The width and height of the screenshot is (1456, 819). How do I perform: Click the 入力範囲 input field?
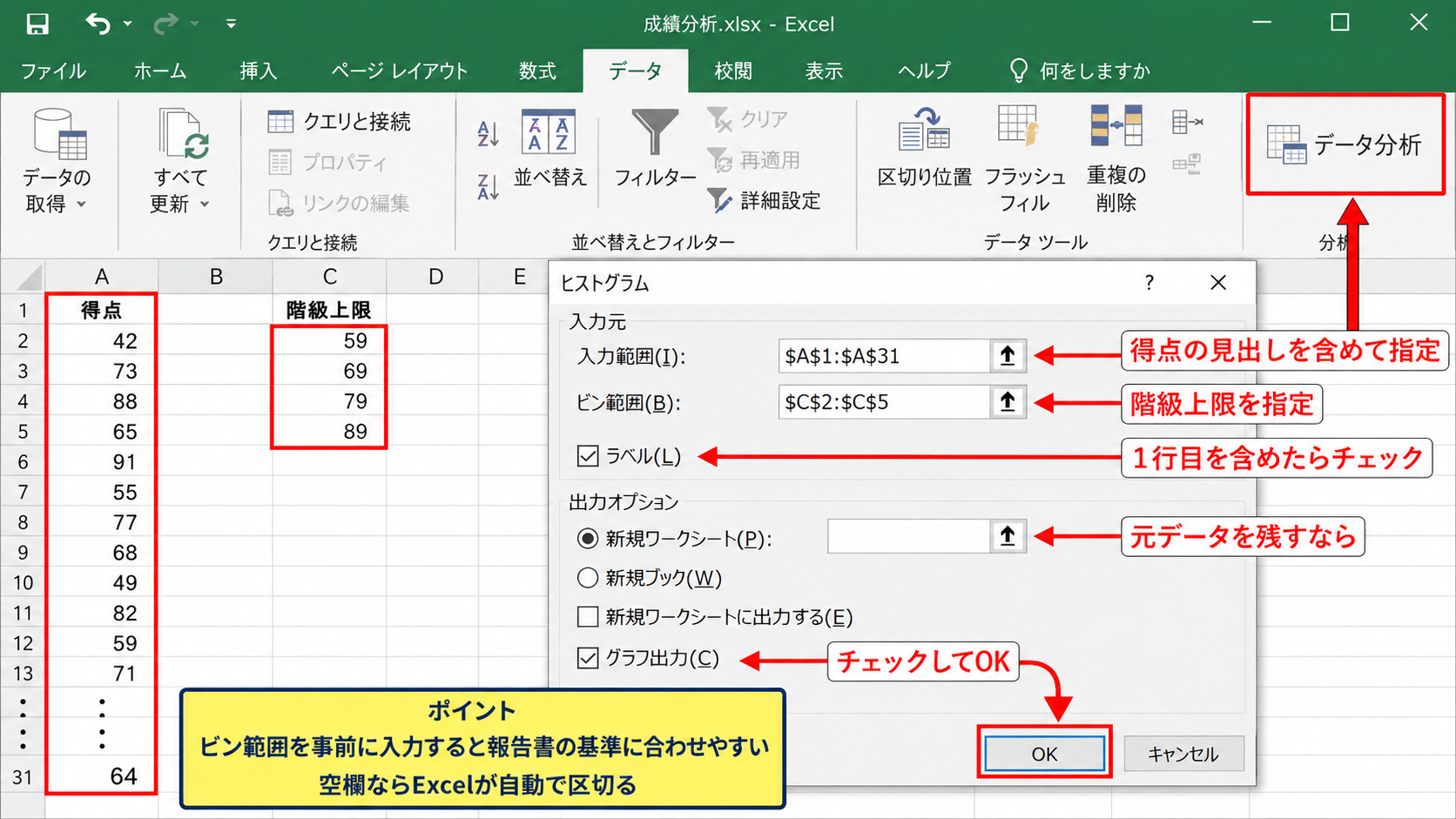point(884,355)
